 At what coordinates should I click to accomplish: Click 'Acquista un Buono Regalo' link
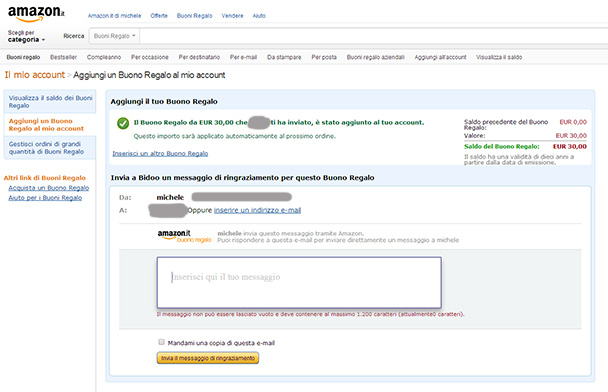49,188
